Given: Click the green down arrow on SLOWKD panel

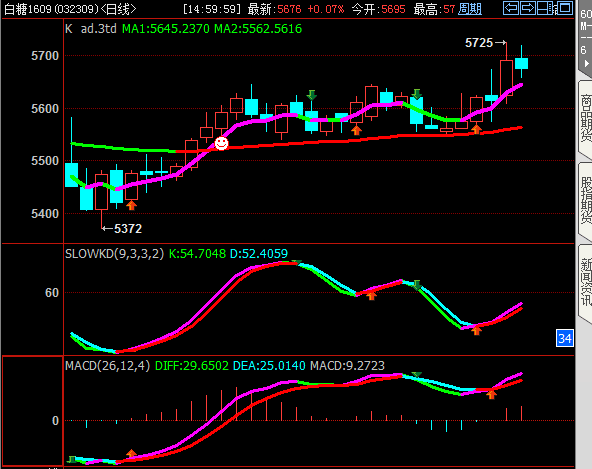Looking at the screenshot, I should (416, 285).
